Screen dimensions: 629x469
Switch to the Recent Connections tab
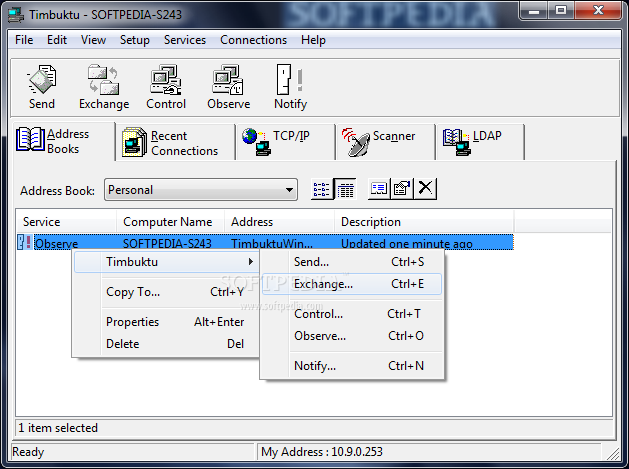pyautogui.click(x=176, y=143)
